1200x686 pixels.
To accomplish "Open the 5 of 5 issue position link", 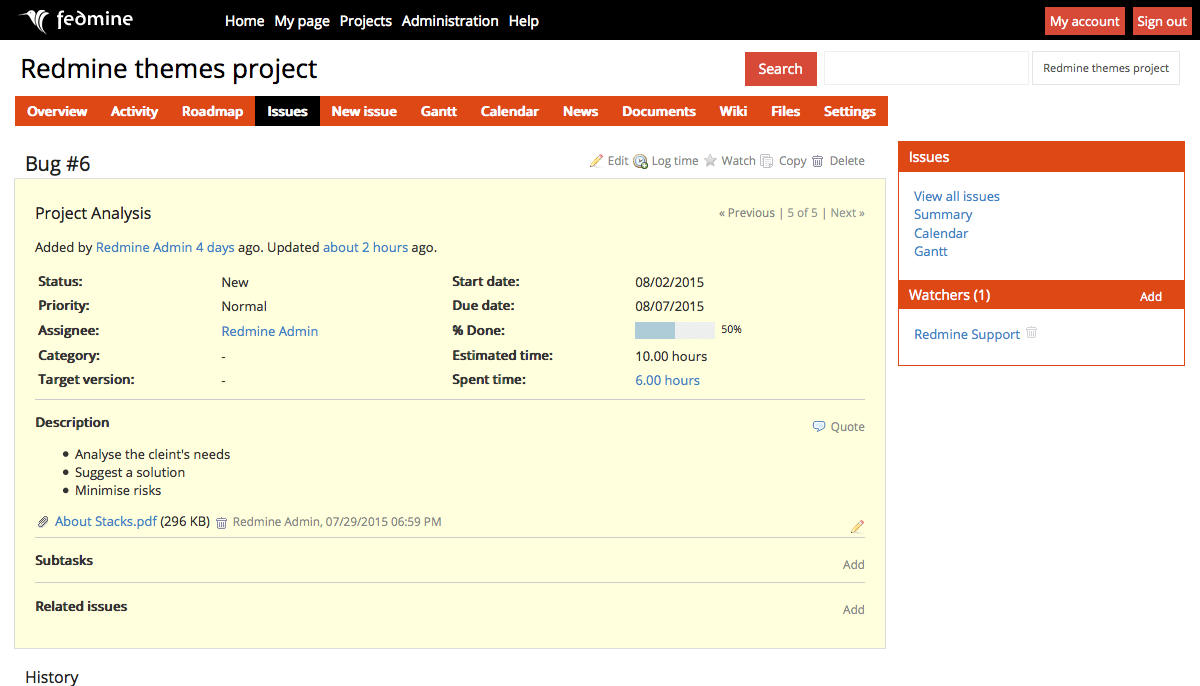I will [802, 213].
